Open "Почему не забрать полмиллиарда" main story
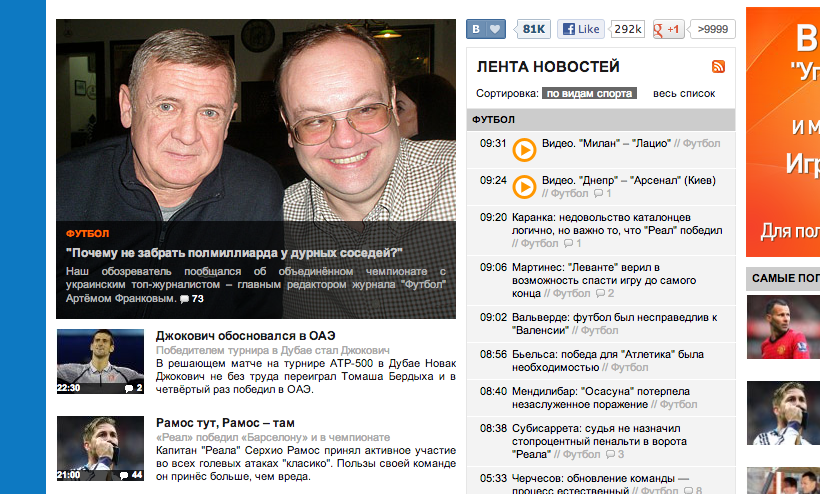 point(234,253)
